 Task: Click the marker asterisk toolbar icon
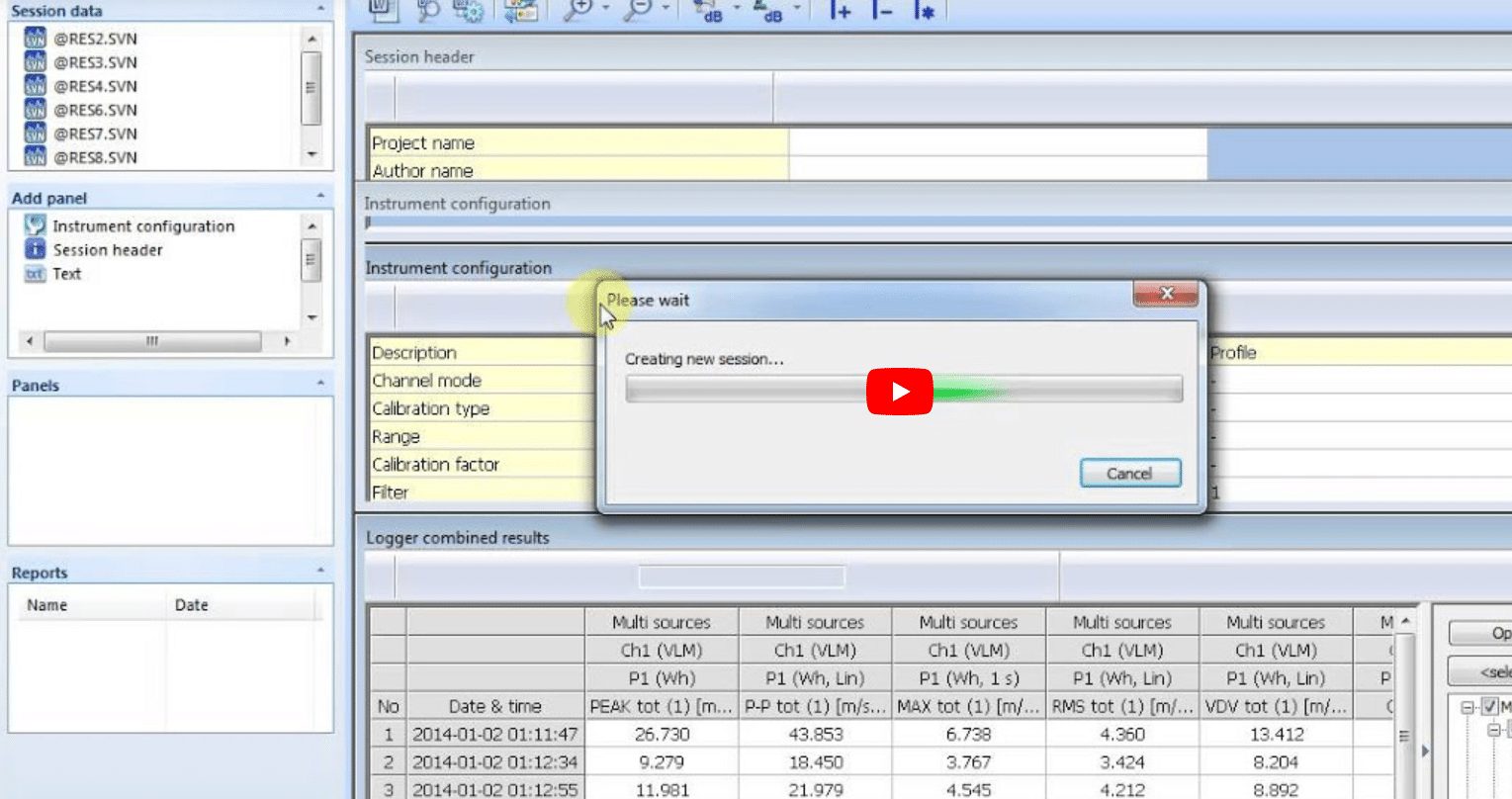924,10
